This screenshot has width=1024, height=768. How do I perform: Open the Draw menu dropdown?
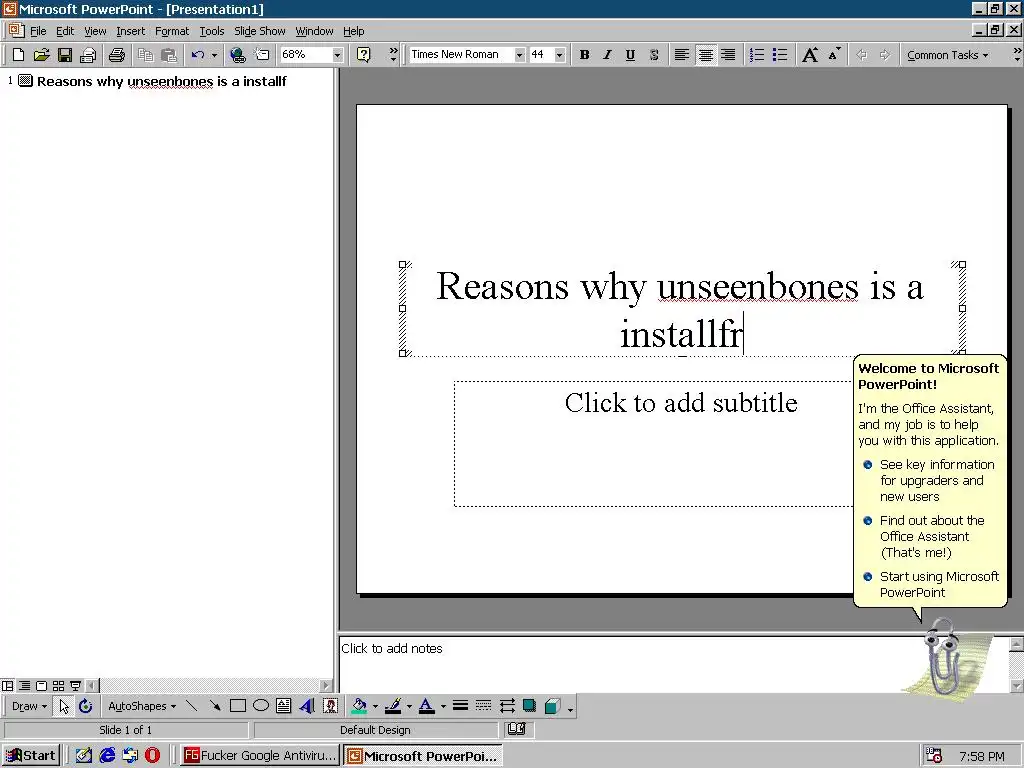tap(29, 706)
